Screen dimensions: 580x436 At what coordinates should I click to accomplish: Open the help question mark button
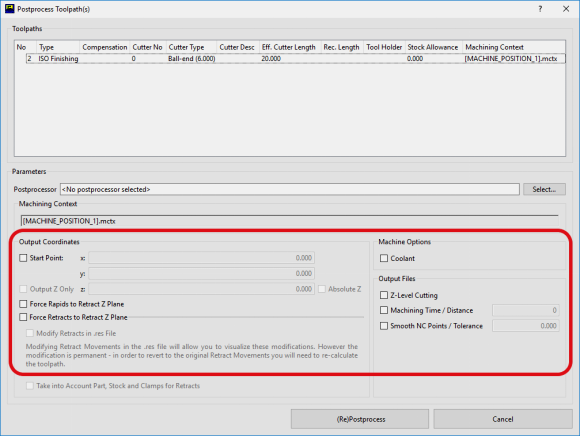tap(540, 9)
